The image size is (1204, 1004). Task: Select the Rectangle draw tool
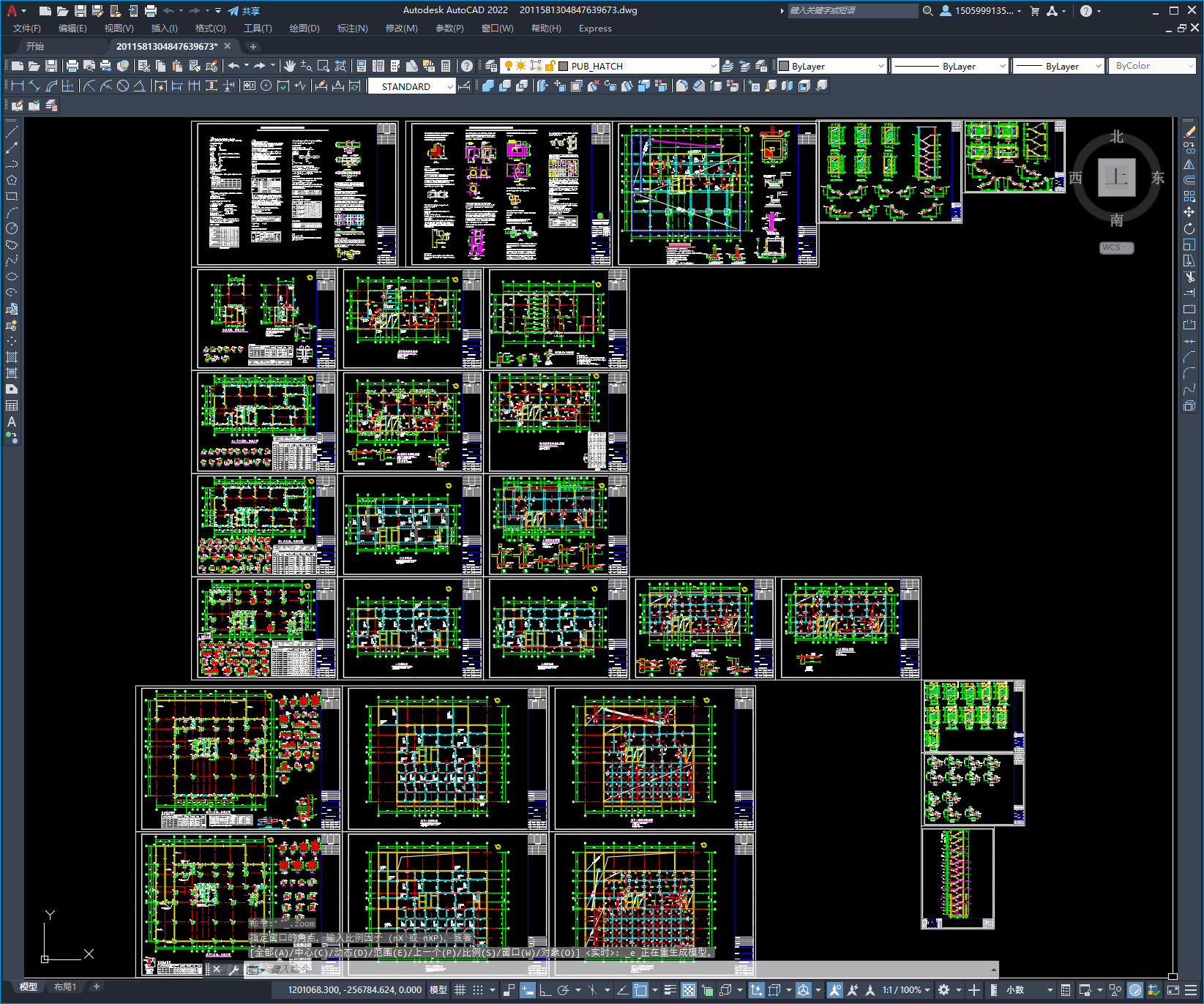pyautogui.click(x=12, y=197)
